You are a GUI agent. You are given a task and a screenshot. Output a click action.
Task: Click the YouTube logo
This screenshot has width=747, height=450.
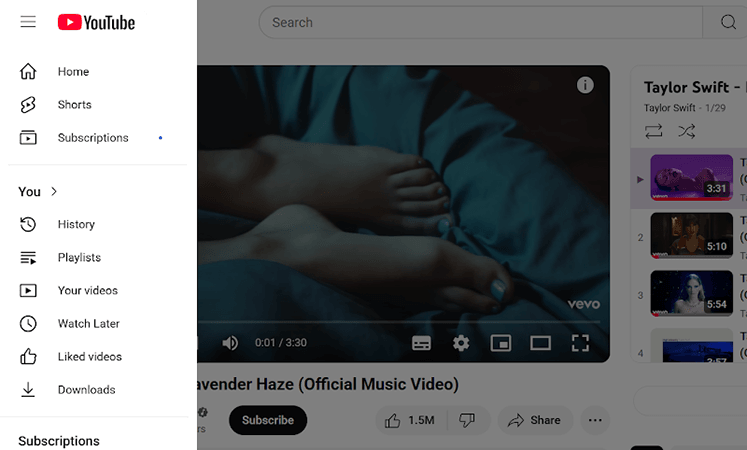pos(96,22)
